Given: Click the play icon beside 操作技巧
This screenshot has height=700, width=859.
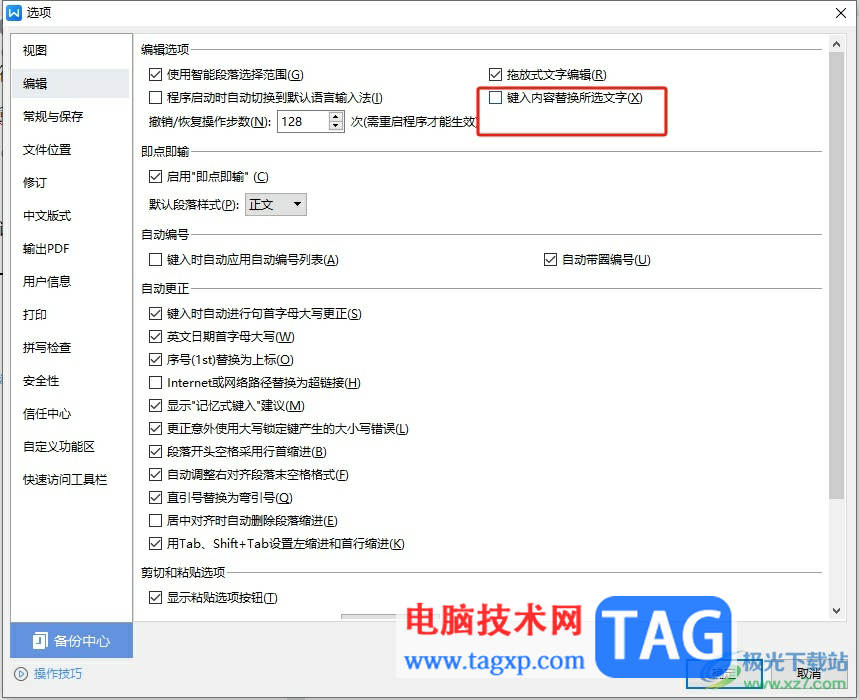Looking at the screenshot, I should click(x=21, y=674).
